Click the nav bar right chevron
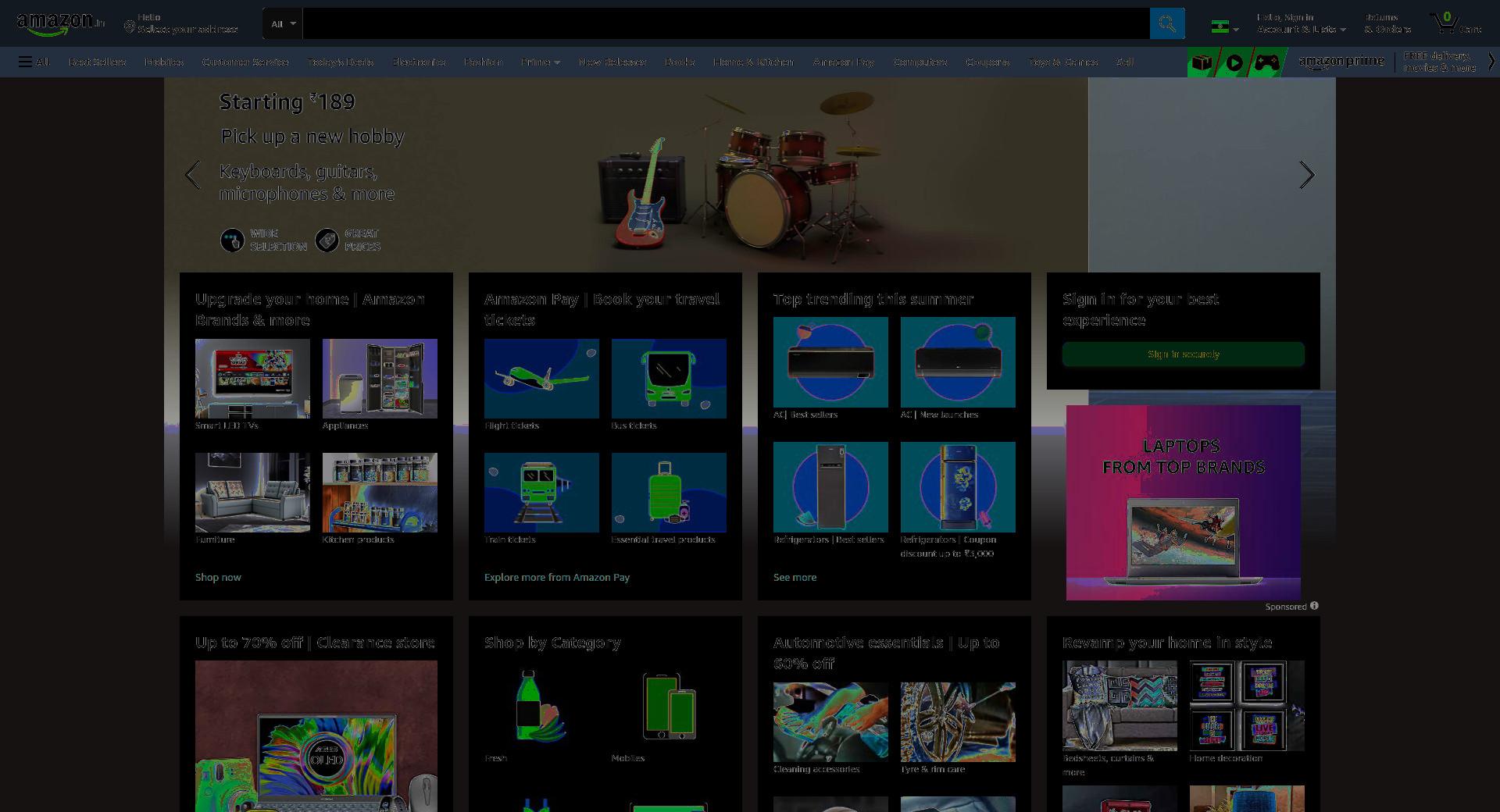 tap(1491, 62)
